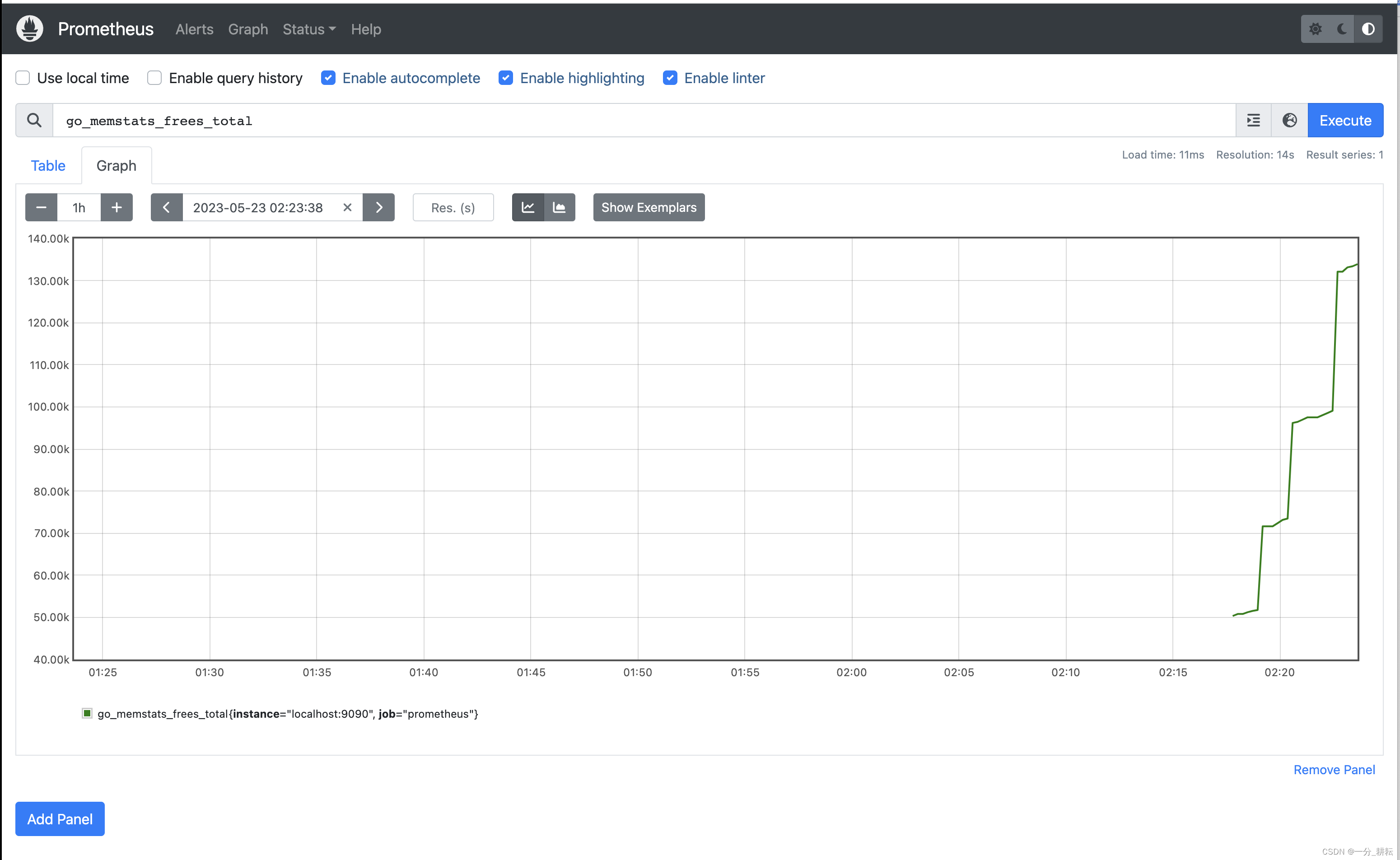
Task: Switch graph to stacked mode icon
Action: [559, 207]
